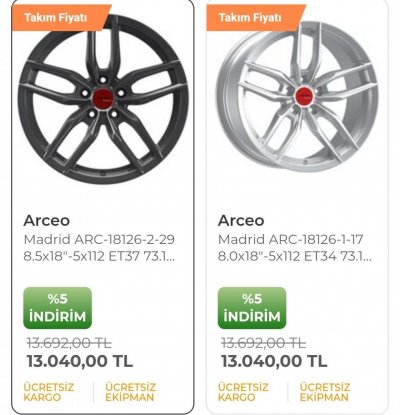Click the red center cap of the grey wheel
Screen dimensions: 400x415
click(x=103, y=97)
